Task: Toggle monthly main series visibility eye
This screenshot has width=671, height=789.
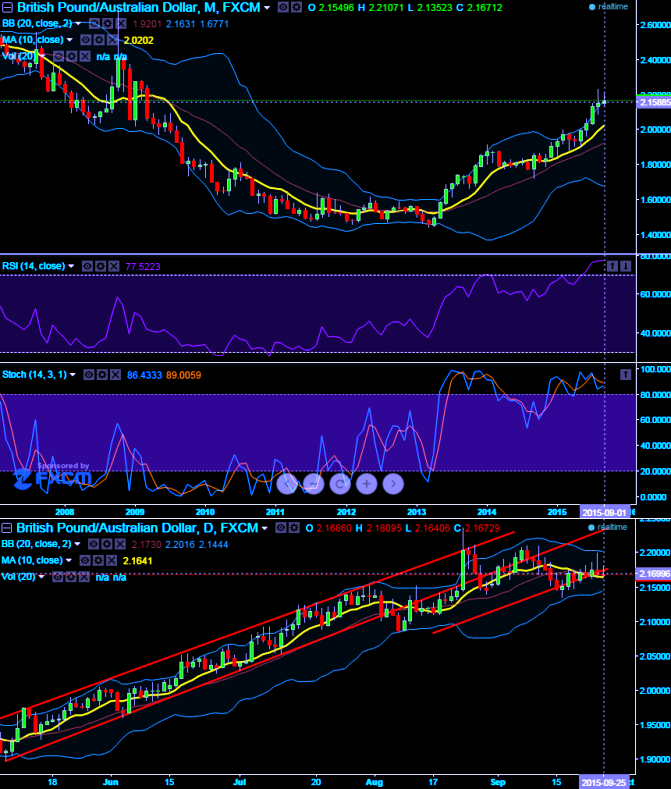Action: click(x=283, y=7)
